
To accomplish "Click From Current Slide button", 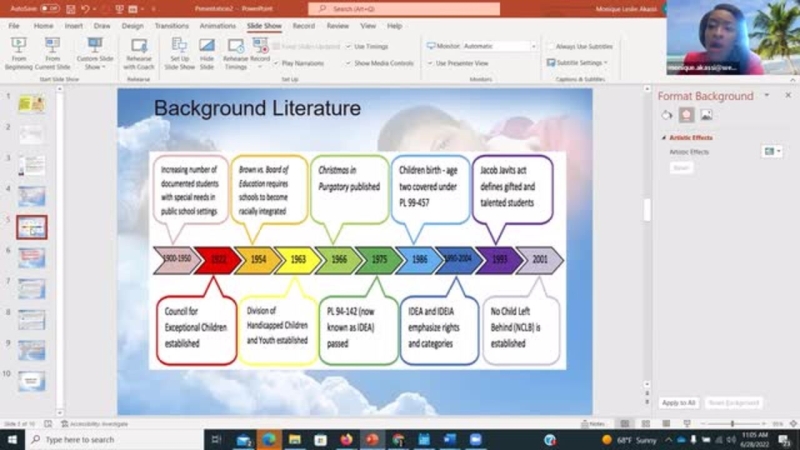I will click(x=52, y=52).
